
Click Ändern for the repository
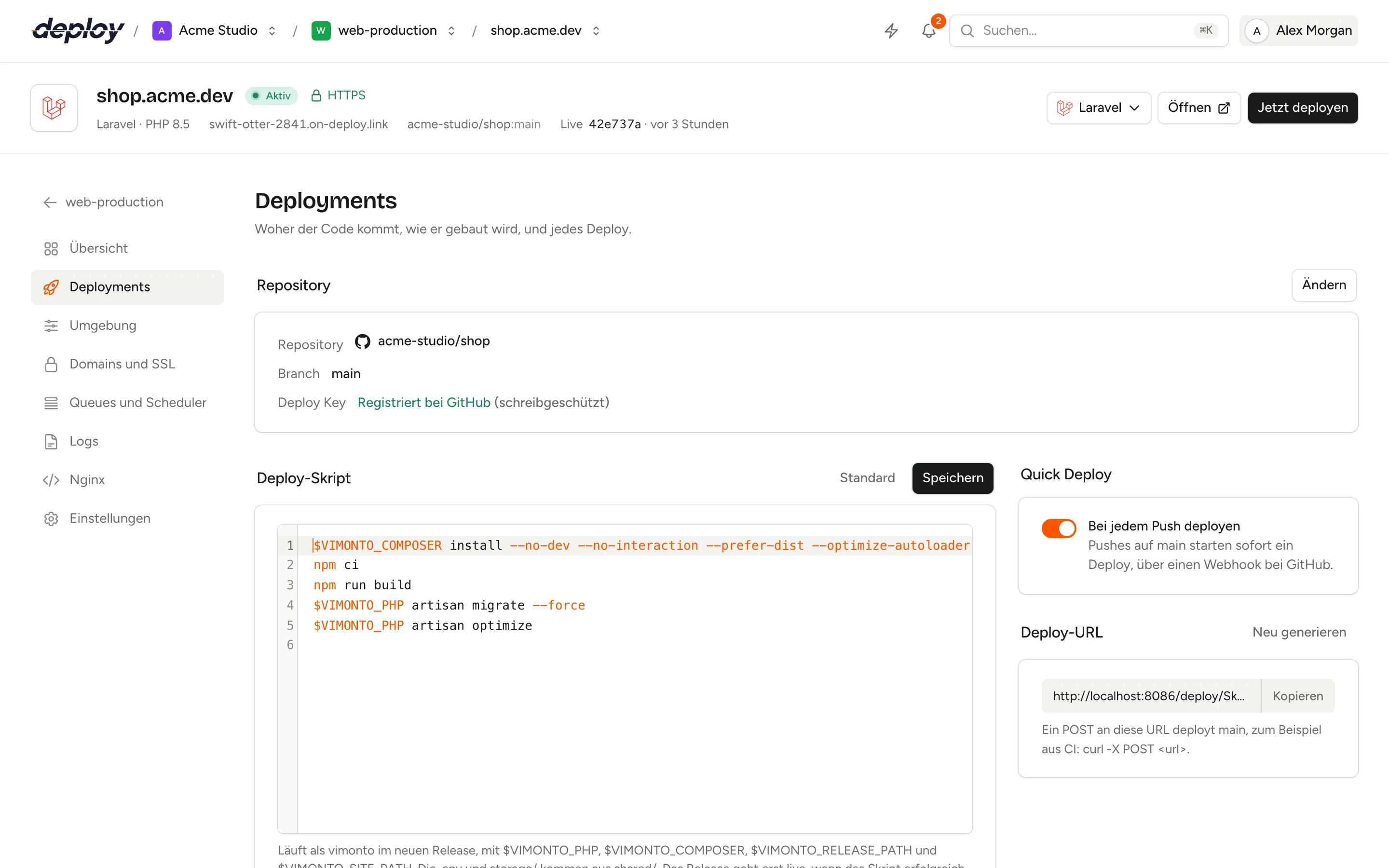[x=1323, y=285]
